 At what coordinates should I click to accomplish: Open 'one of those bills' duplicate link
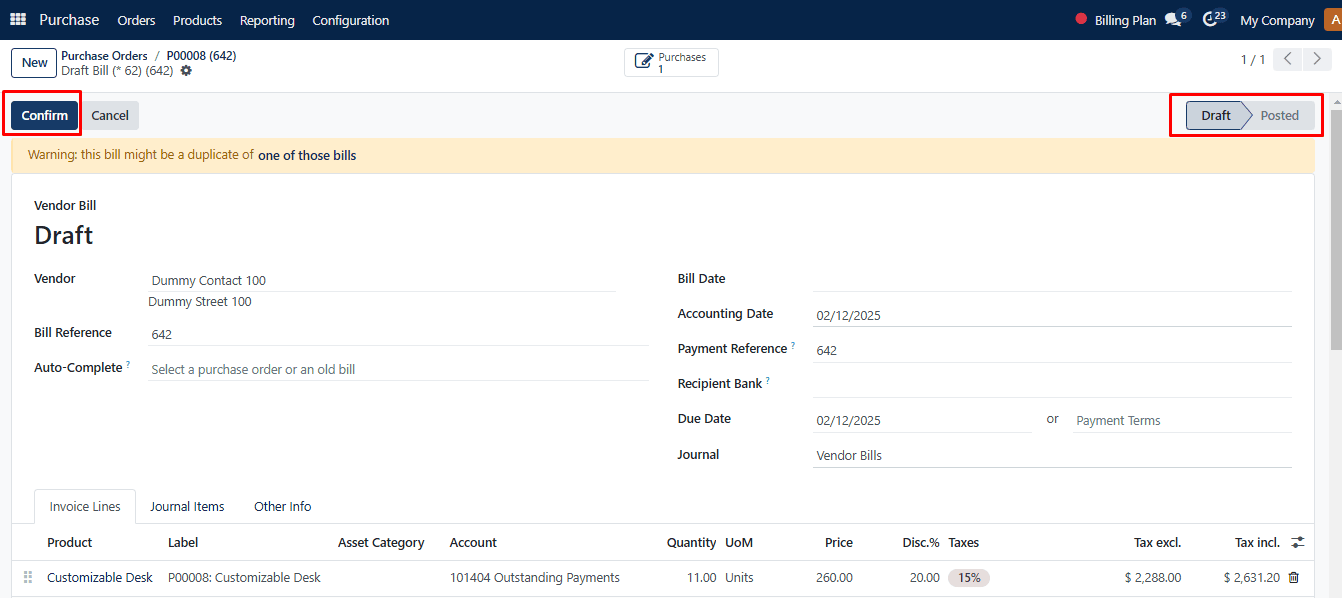coord(307,155)
